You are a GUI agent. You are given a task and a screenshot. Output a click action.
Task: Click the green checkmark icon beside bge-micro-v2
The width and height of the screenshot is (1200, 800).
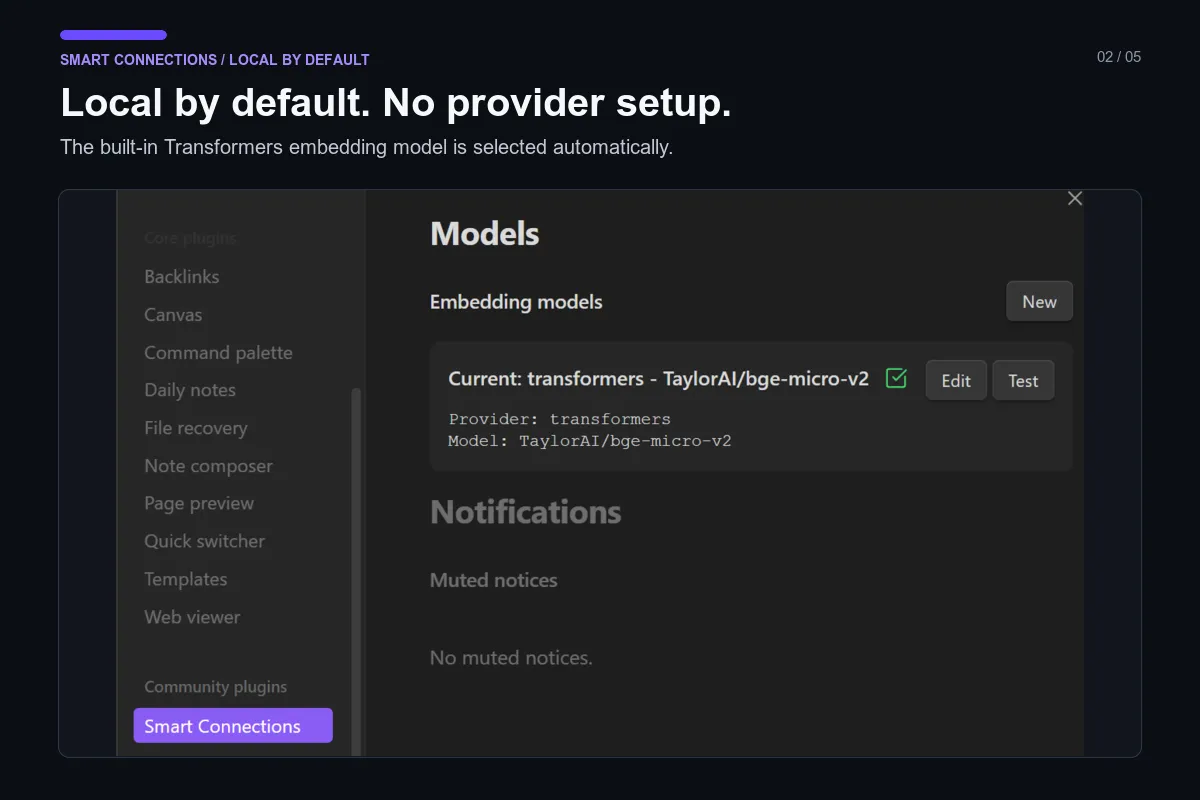(x=896, y=379)
